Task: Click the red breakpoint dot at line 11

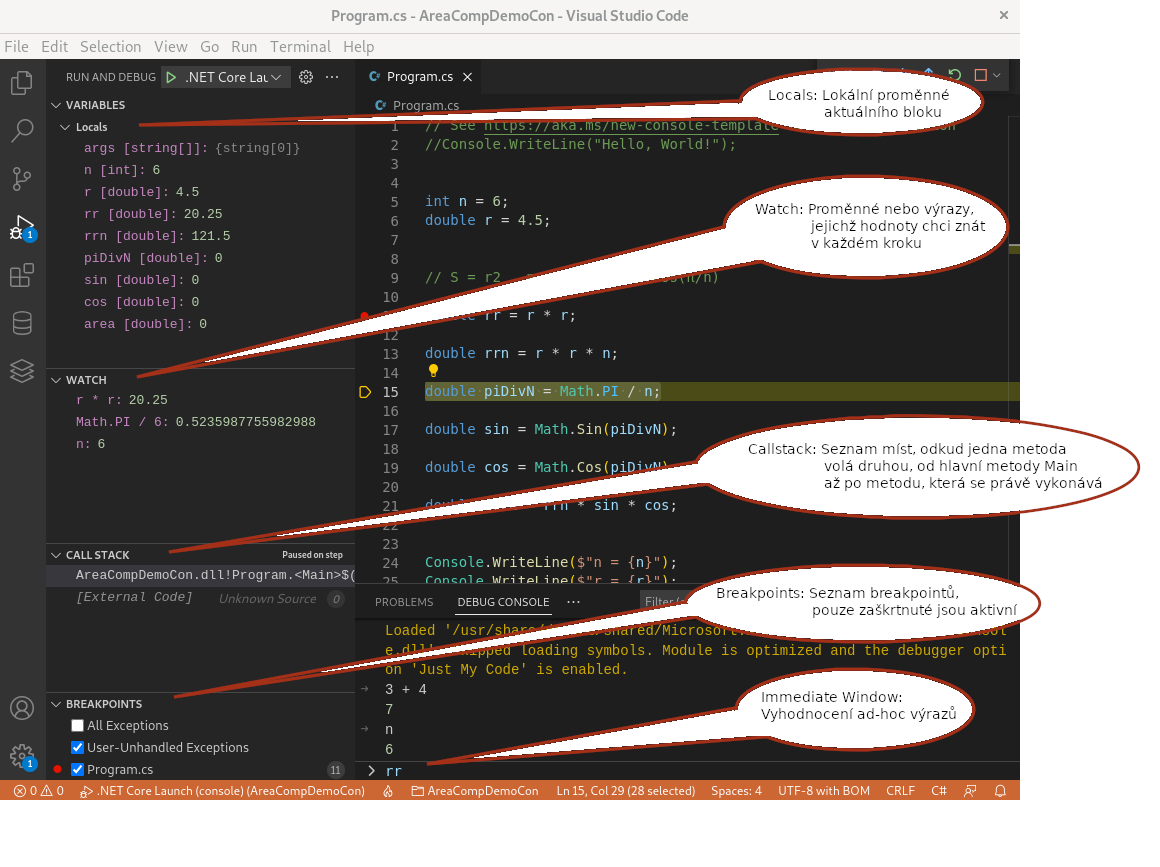Action: (364, 316)
